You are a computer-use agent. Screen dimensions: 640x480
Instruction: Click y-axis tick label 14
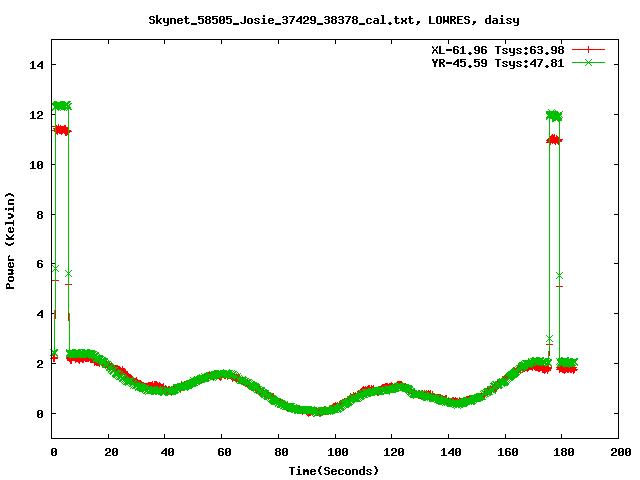click(x=36, y=65)
